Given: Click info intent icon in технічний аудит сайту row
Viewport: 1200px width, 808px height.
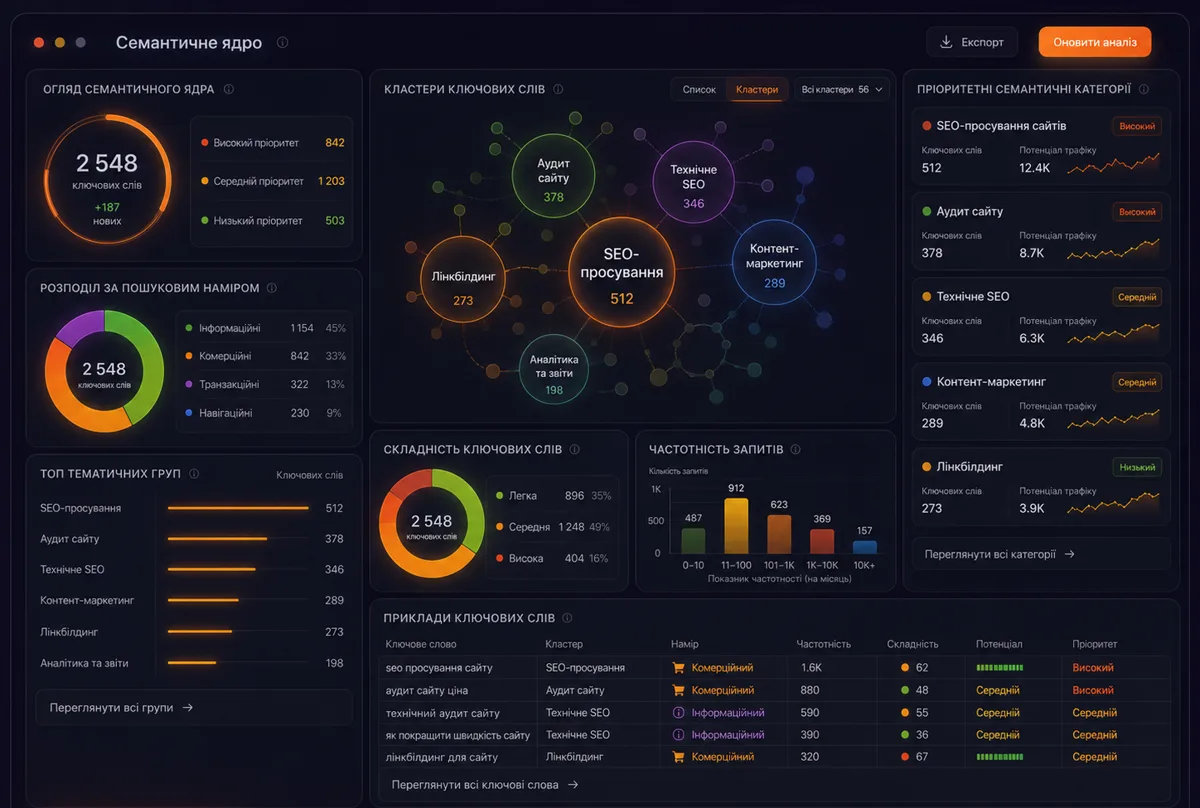Looking at the screenshot, I should click(678, 713).
